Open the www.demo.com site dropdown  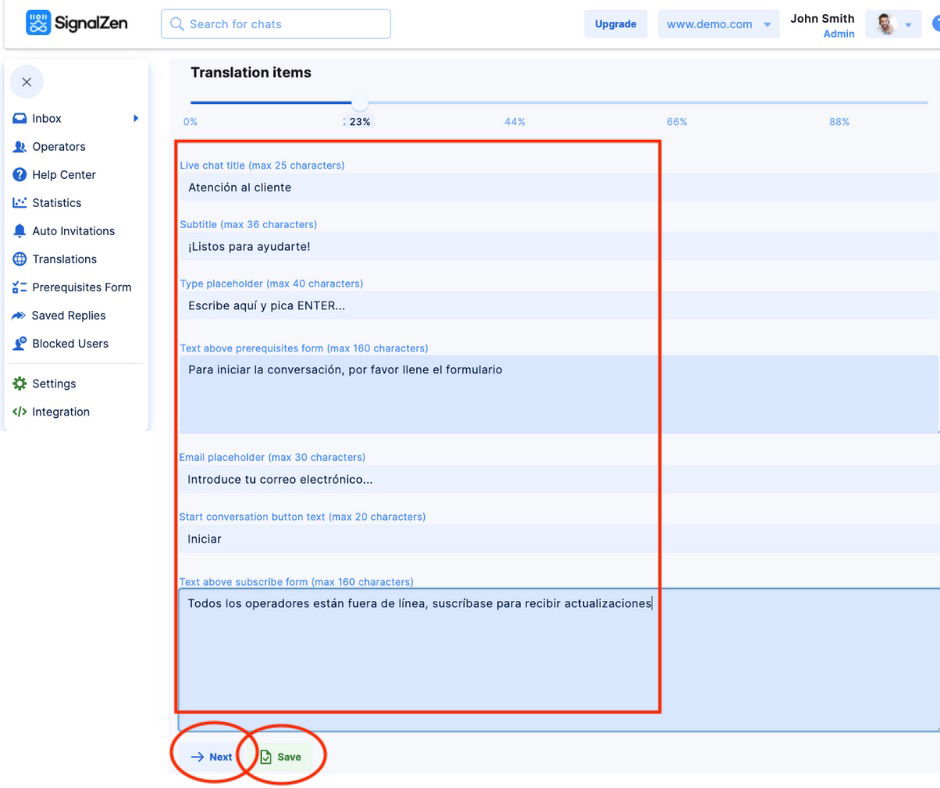(718, 25)
